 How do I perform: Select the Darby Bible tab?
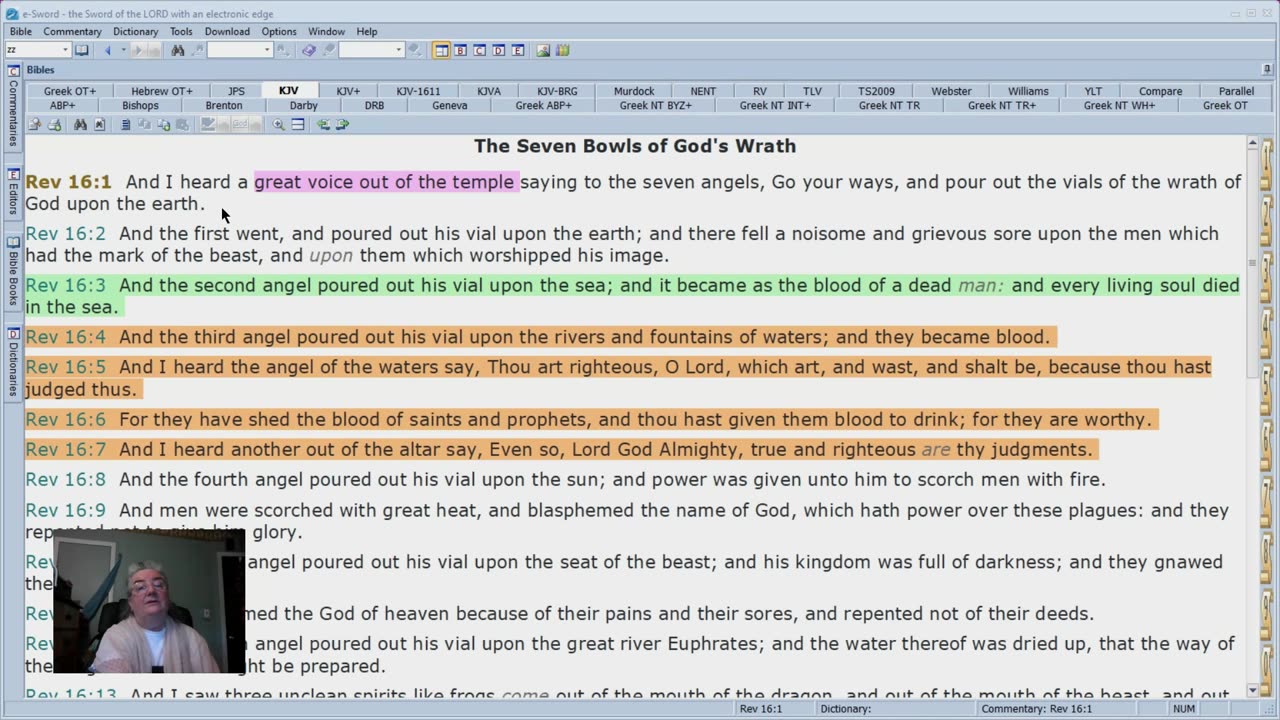click(303, 105)
